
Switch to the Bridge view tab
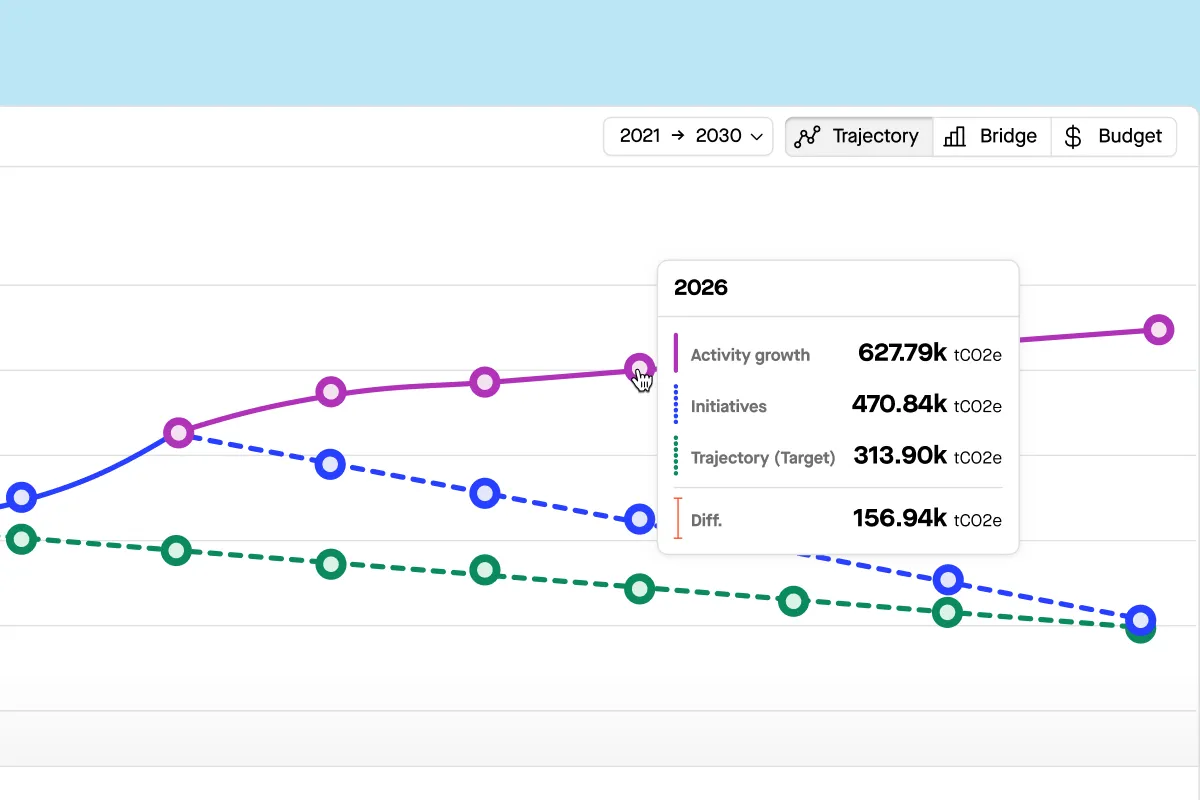(992, 137)
